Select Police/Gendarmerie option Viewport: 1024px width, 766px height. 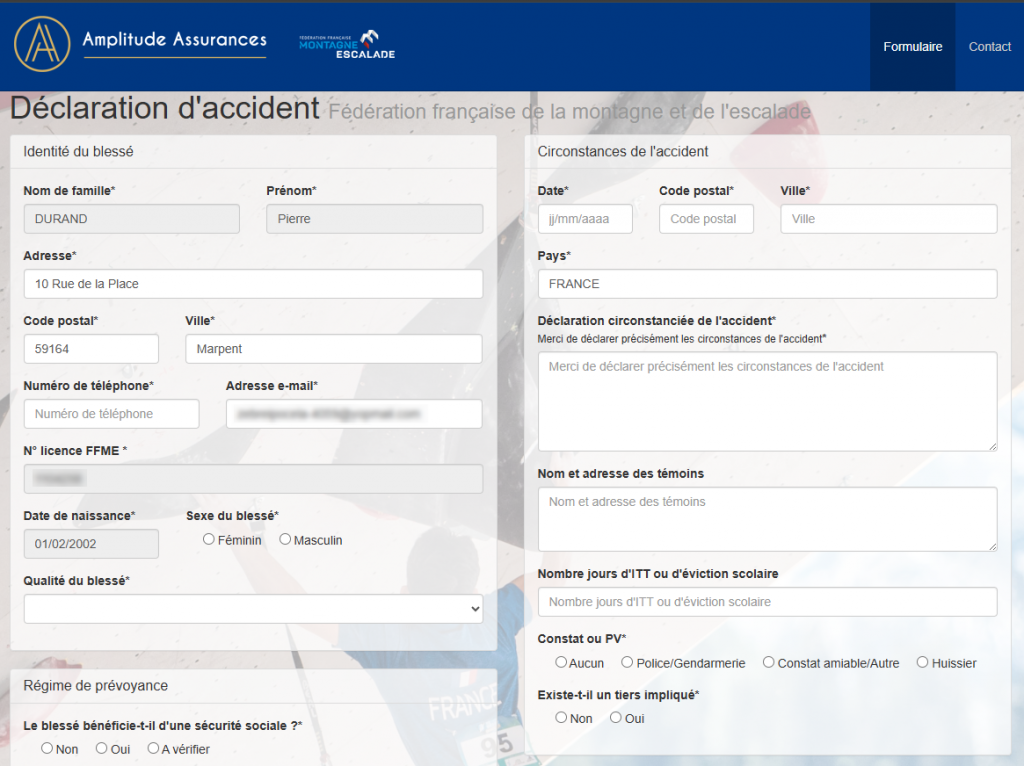(x=627, y=662)
